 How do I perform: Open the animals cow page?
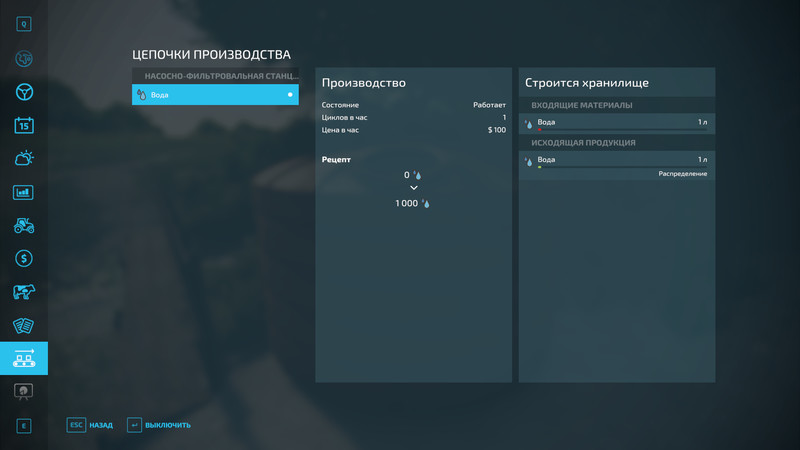24,292
